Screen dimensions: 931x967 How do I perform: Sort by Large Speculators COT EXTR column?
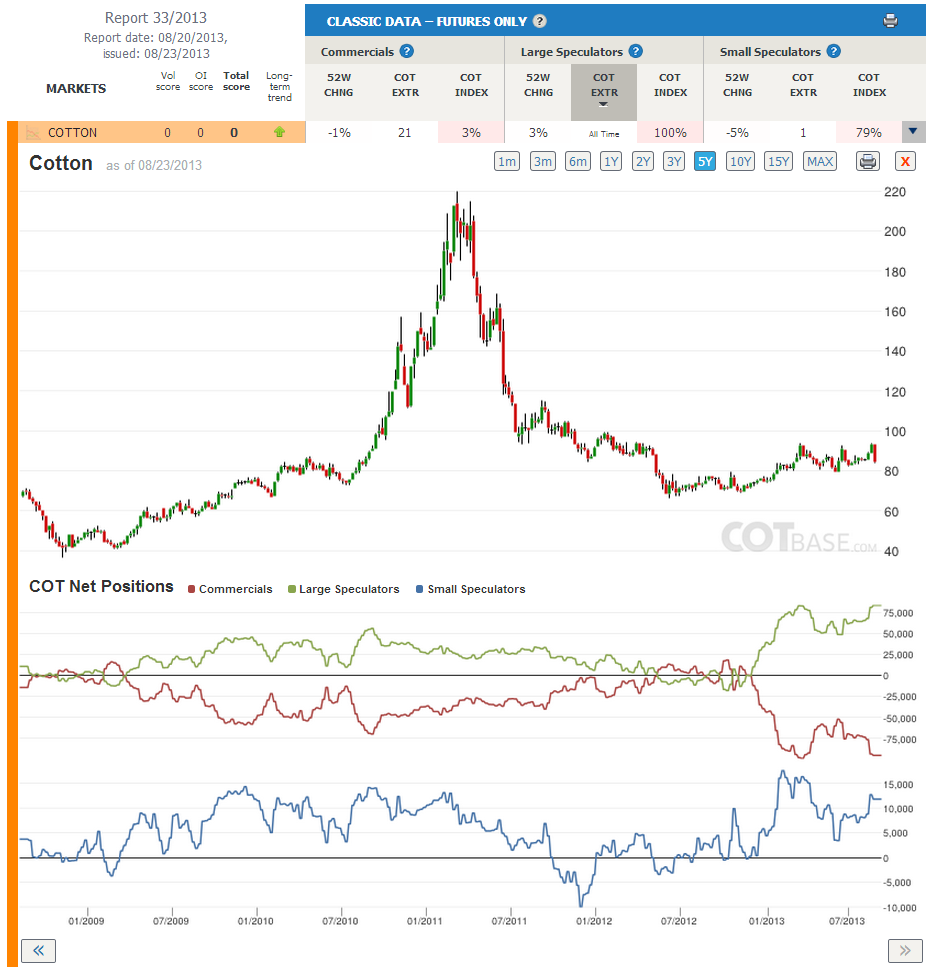[604, 91]
